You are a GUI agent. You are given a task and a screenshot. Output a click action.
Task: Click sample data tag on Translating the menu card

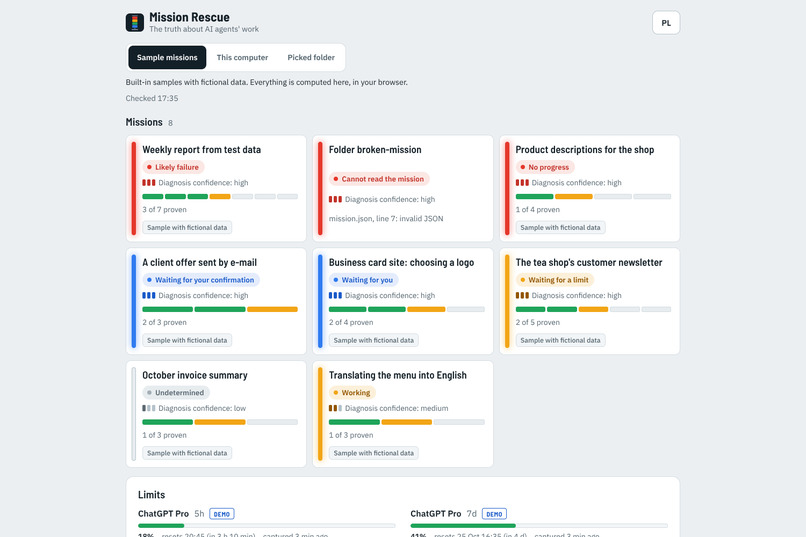tap(374, 453)
